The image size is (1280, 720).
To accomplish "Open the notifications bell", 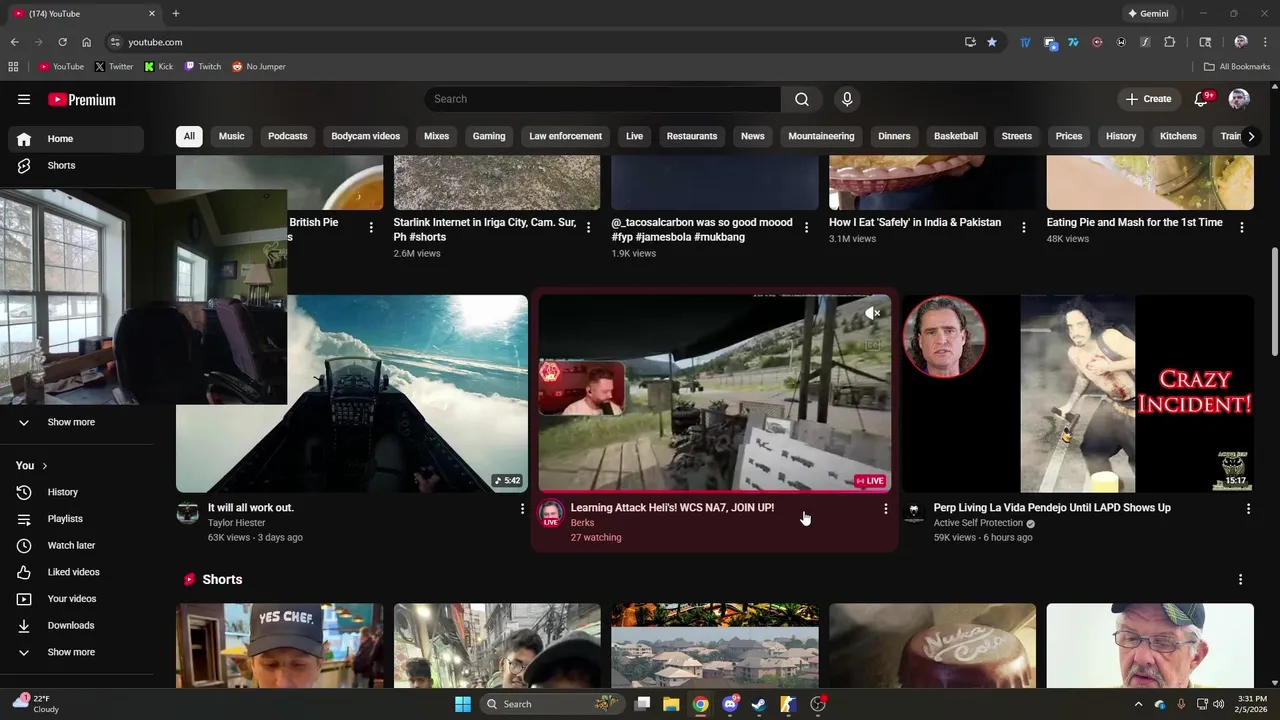I will click(1203, 99).
